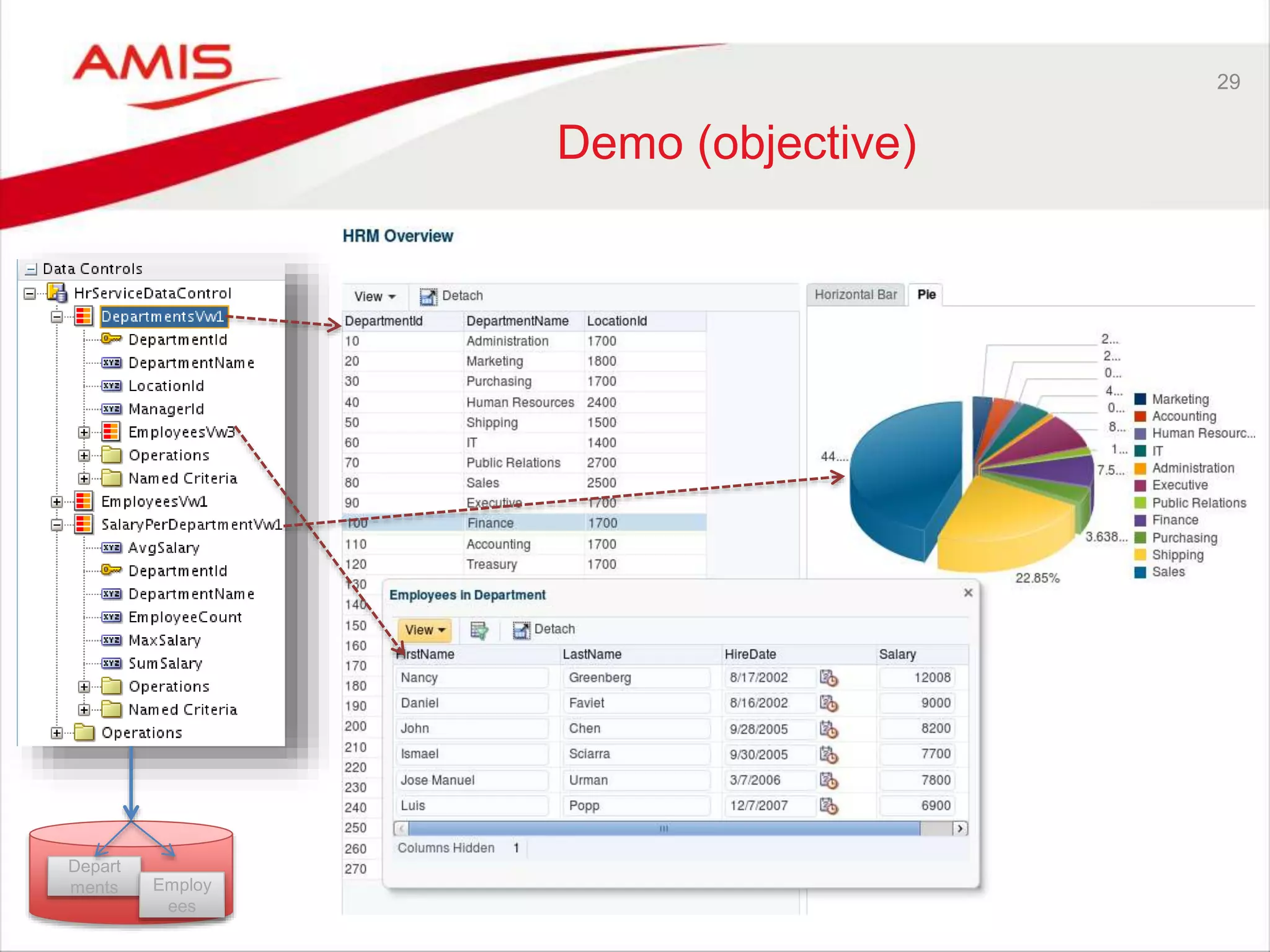
Task: Open date picker for Ismael Sciarra's hire date
Action: pyautogui.click(x=828, y=755)
